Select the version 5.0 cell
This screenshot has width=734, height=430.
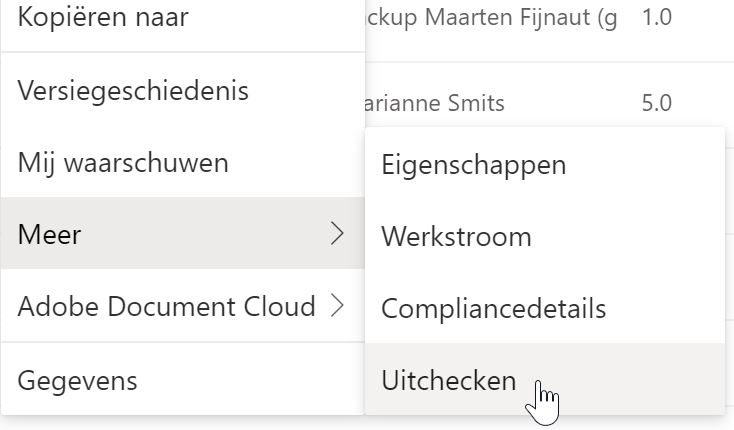657,103
